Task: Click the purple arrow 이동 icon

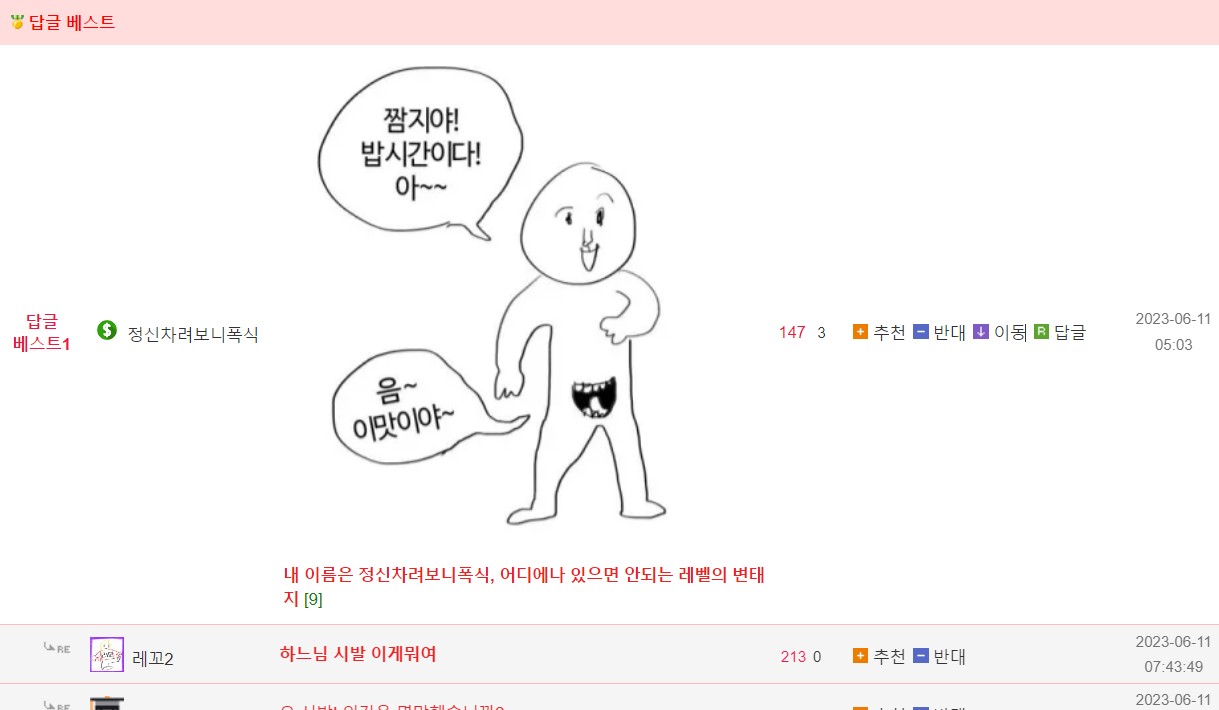Action: [980, 332]
